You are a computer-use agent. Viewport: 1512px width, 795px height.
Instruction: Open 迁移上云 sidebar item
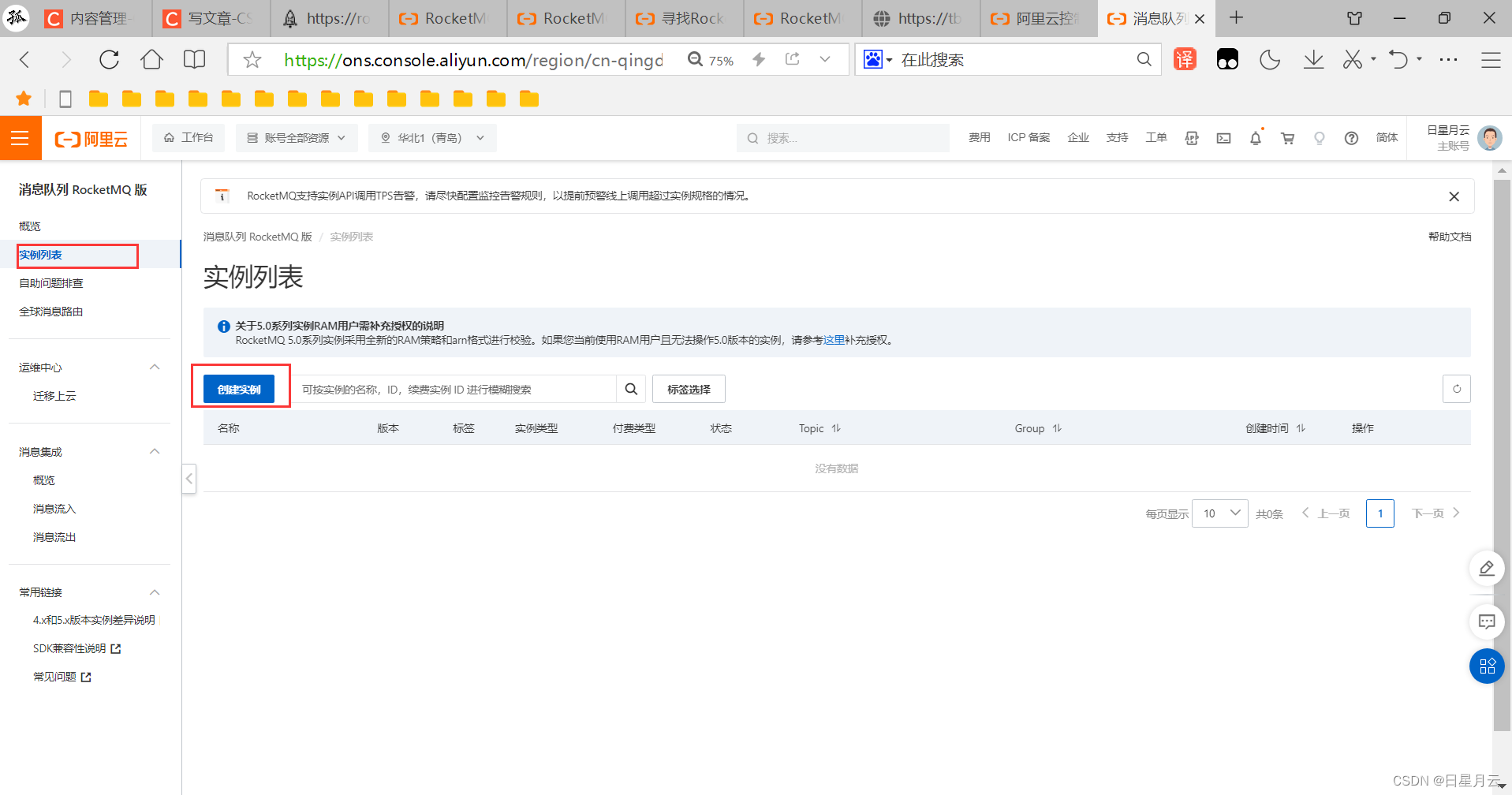click(x=54, y=396)
